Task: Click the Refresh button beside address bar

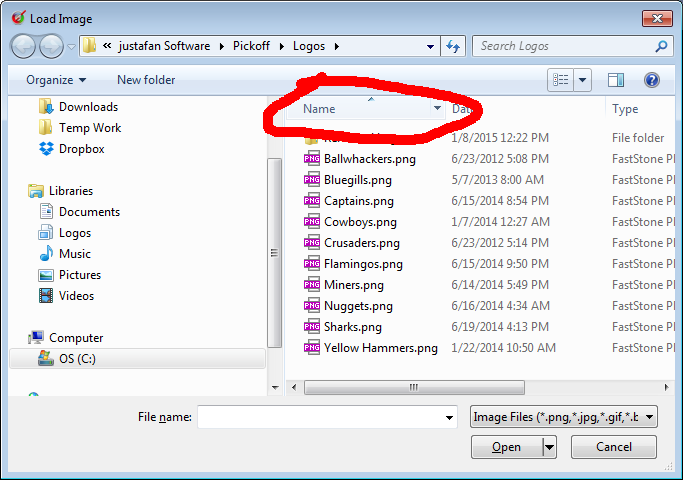Action: point(454,46)
